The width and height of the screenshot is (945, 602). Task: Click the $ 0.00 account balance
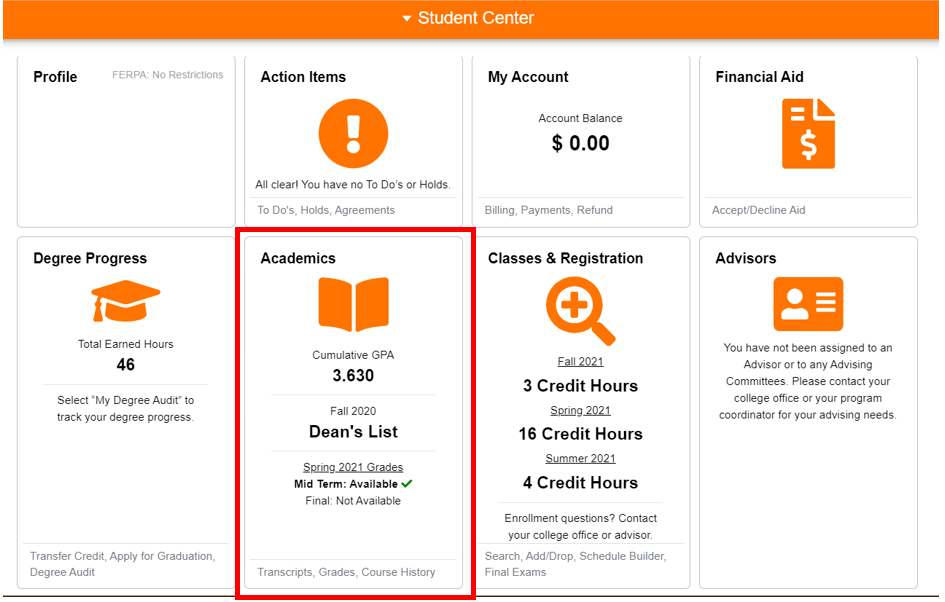pos(580,143)
